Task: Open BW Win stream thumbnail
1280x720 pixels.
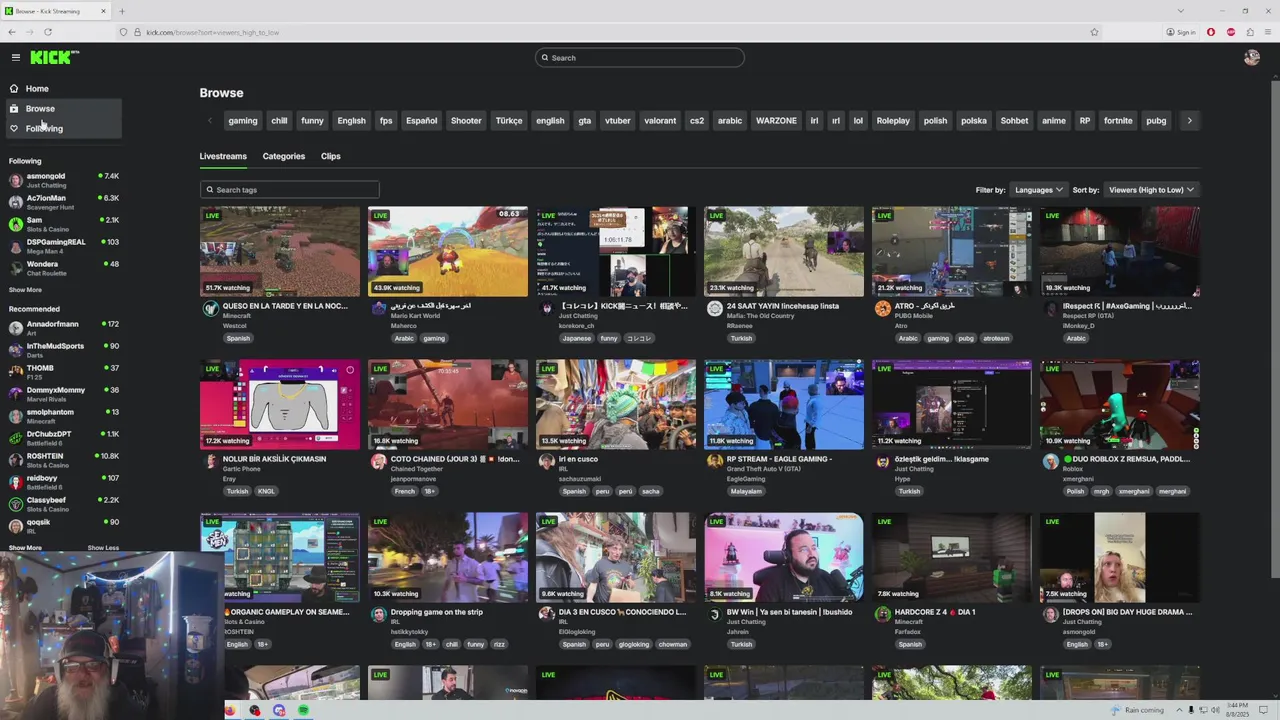Action: (783, 557)
